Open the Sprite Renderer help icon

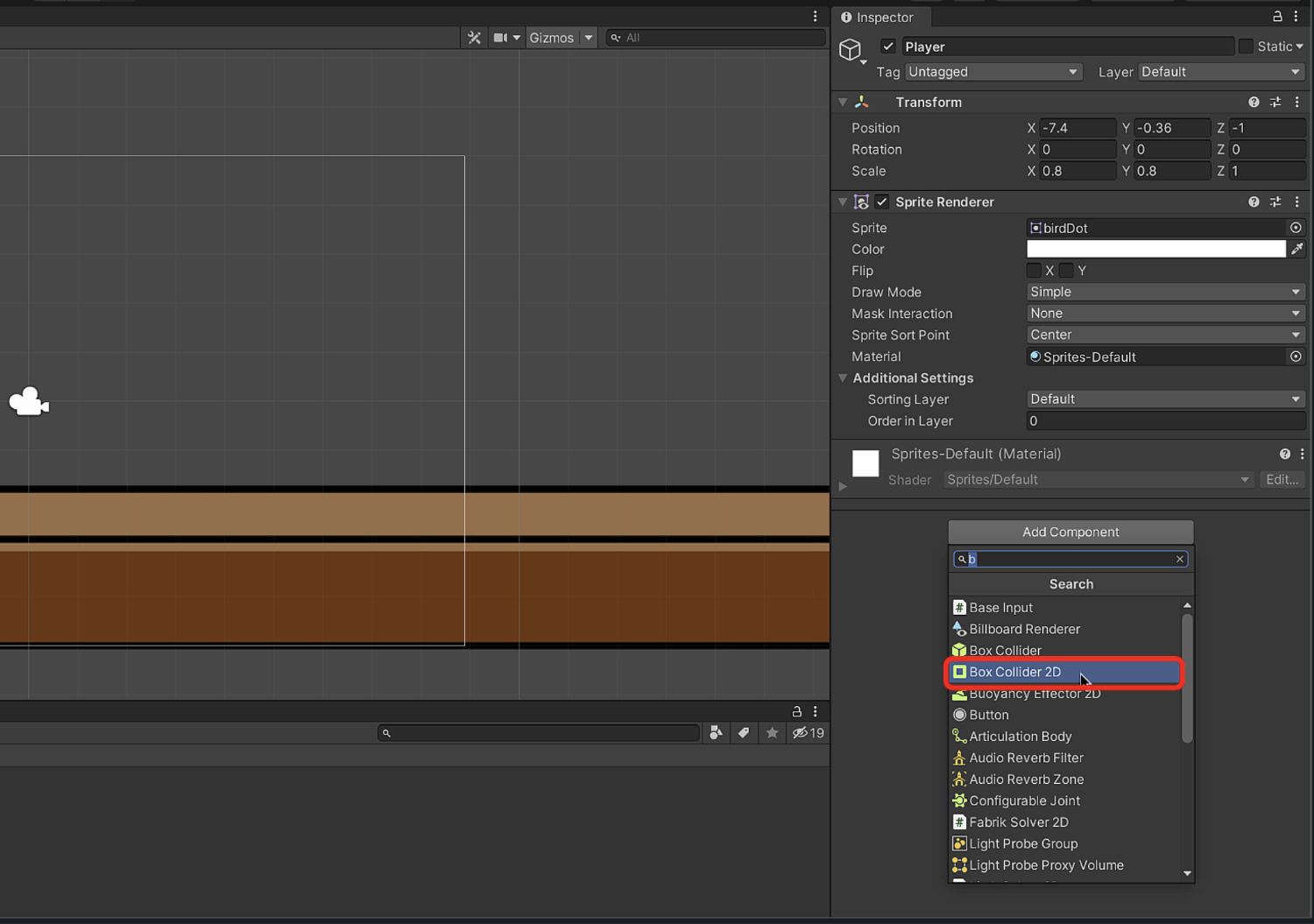(x=1254, y=202)
